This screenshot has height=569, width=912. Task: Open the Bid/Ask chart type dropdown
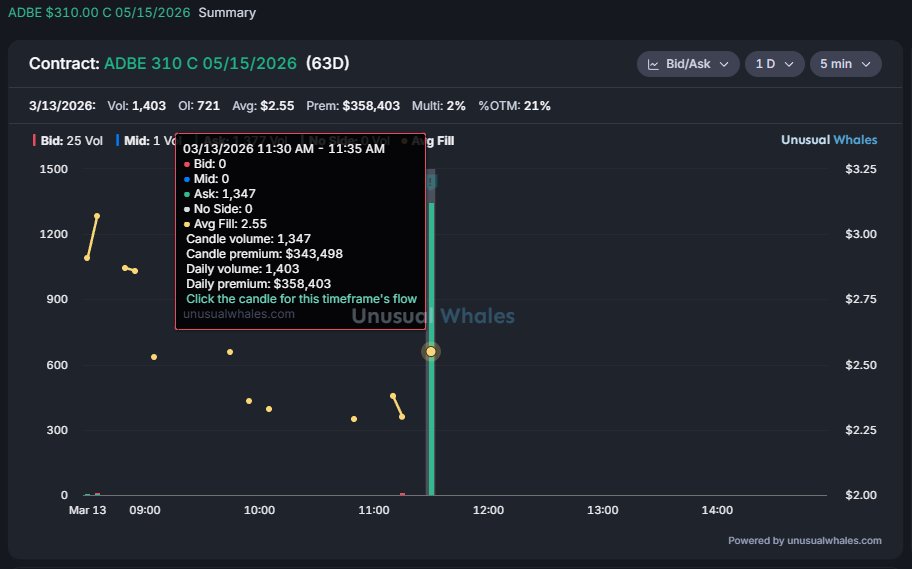[688, 64]
